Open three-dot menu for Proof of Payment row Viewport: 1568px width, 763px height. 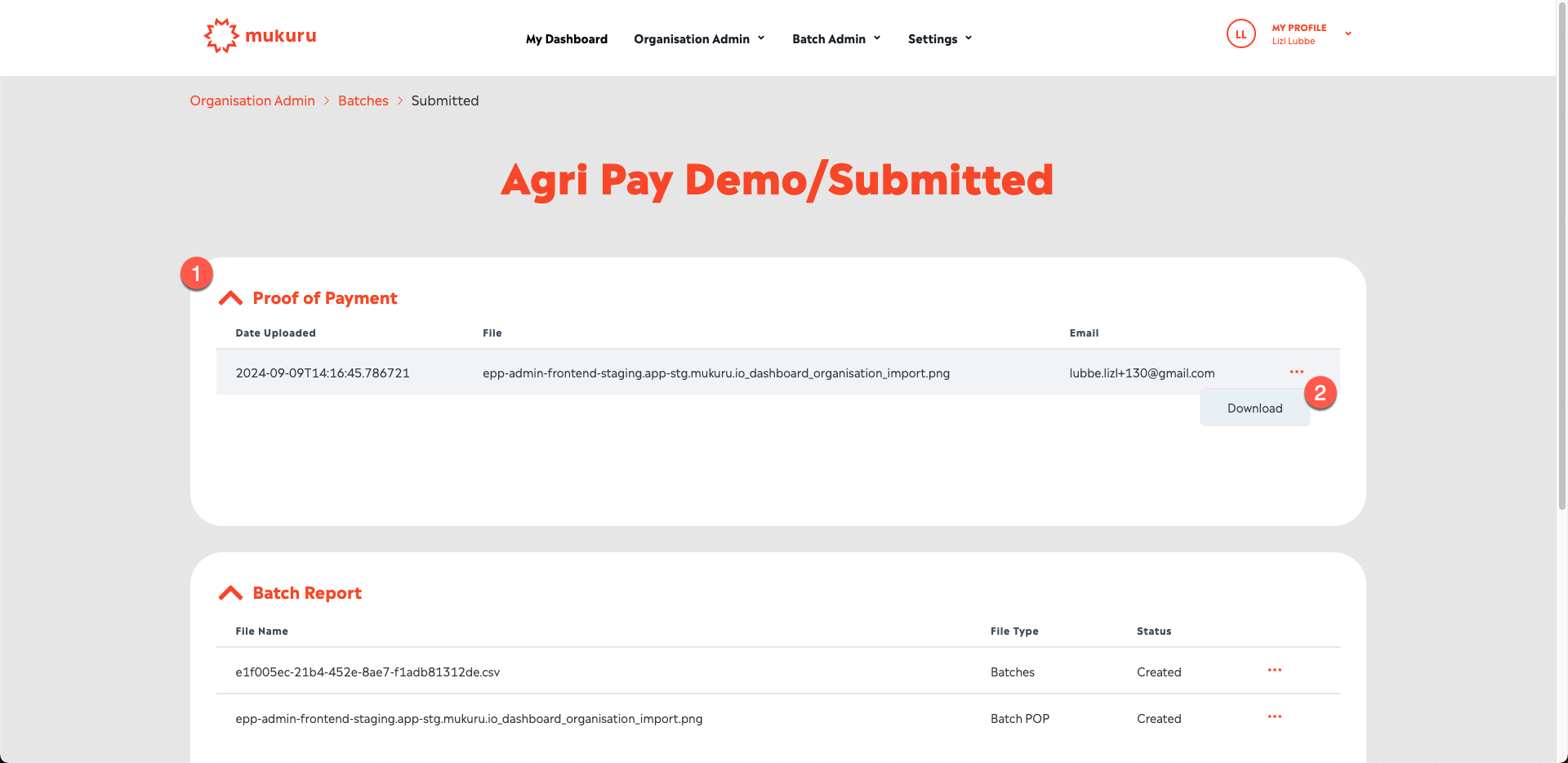coord(1296,373)
